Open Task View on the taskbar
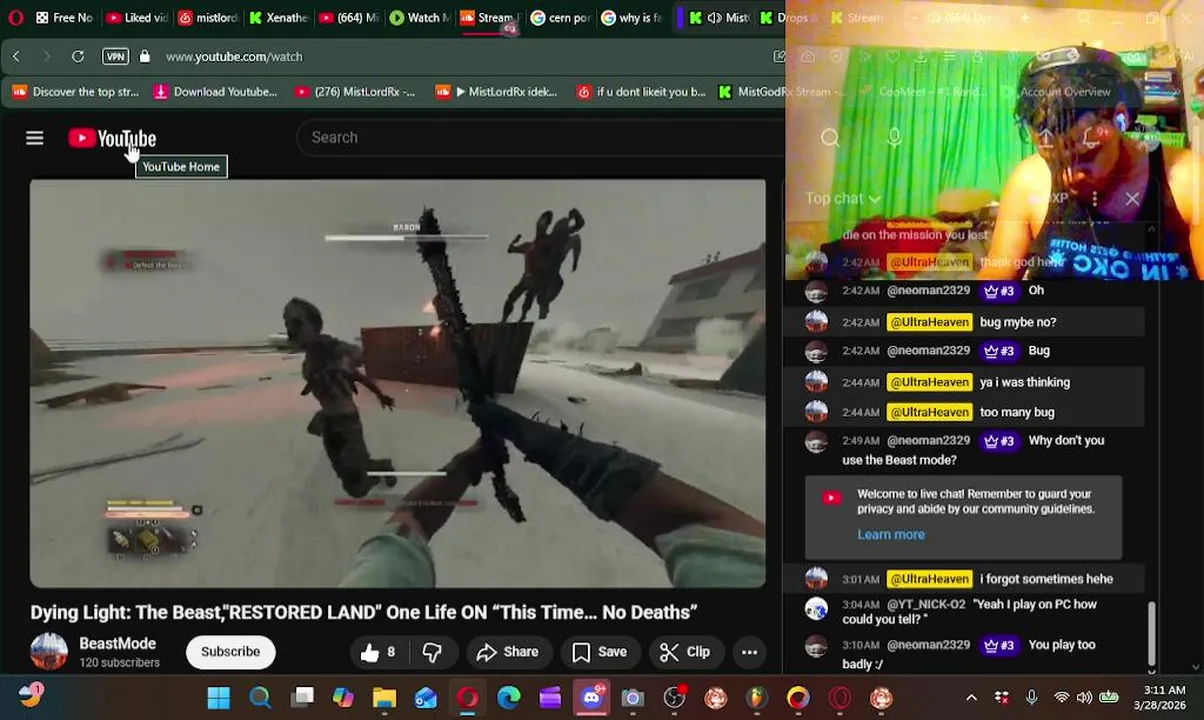1204x720 pixels. [x=302, y=697]
